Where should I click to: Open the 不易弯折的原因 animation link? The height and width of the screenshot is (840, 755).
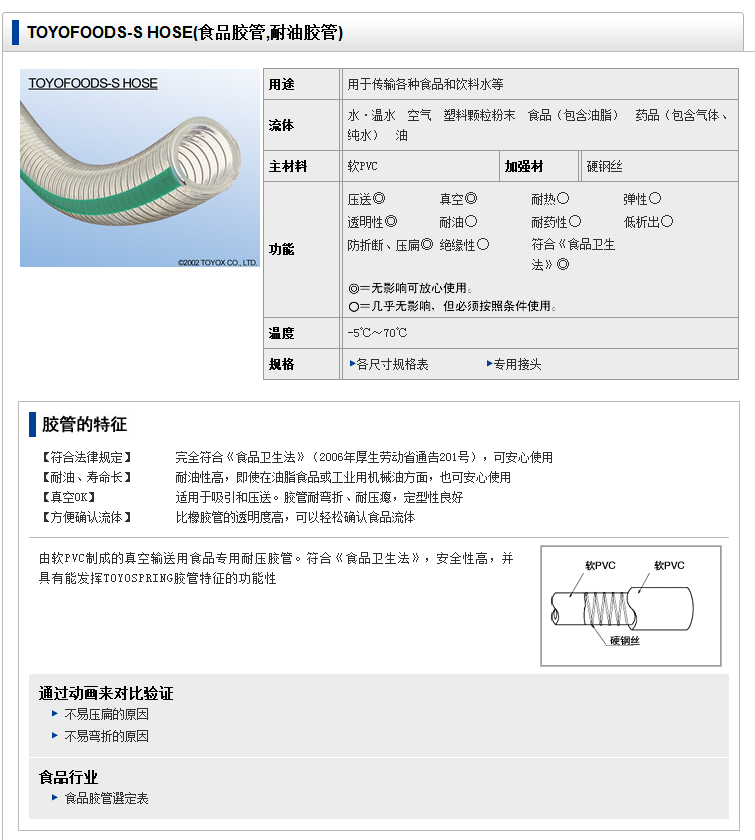pyautogui.click(x=106, y=736)
